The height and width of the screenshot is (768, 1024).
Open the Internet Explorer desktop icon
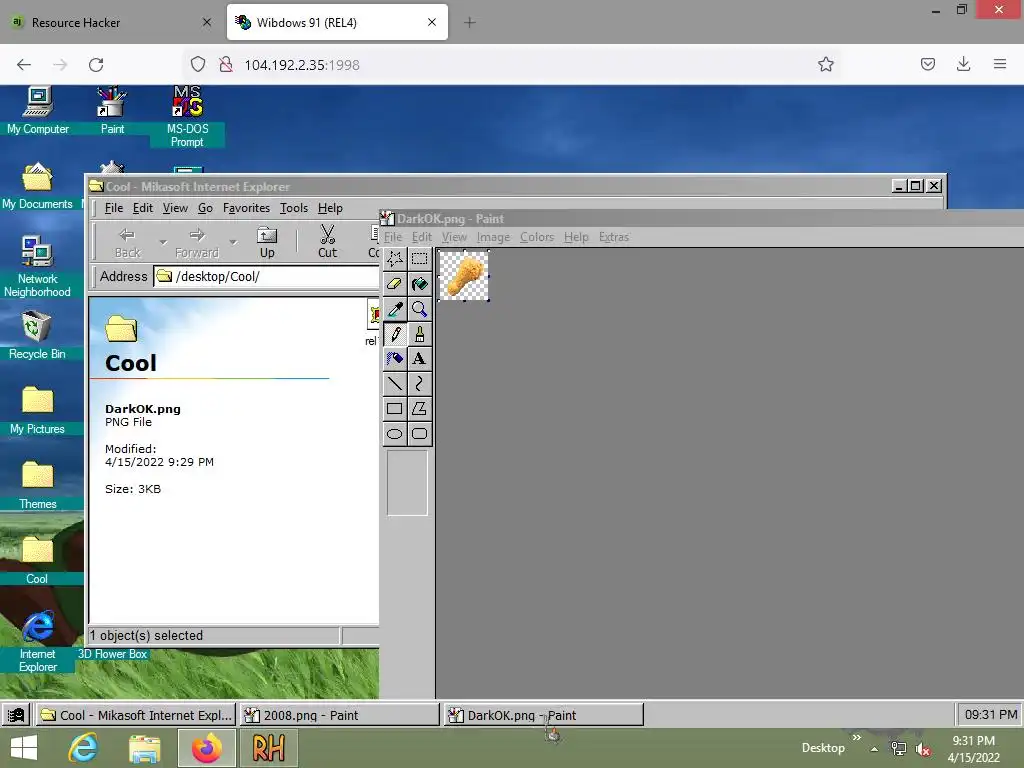[38, 641]
